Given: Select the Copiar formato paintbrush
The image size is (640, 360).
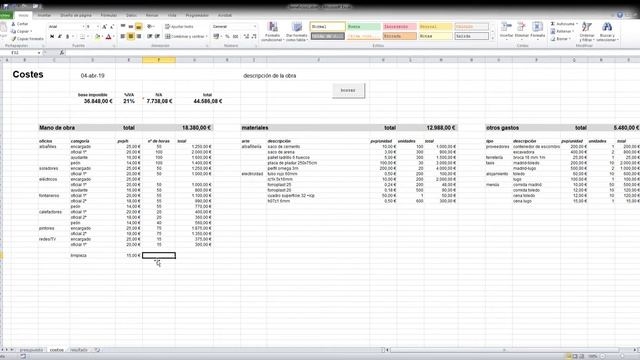Looking at the screenshot, I should point(13,39).
